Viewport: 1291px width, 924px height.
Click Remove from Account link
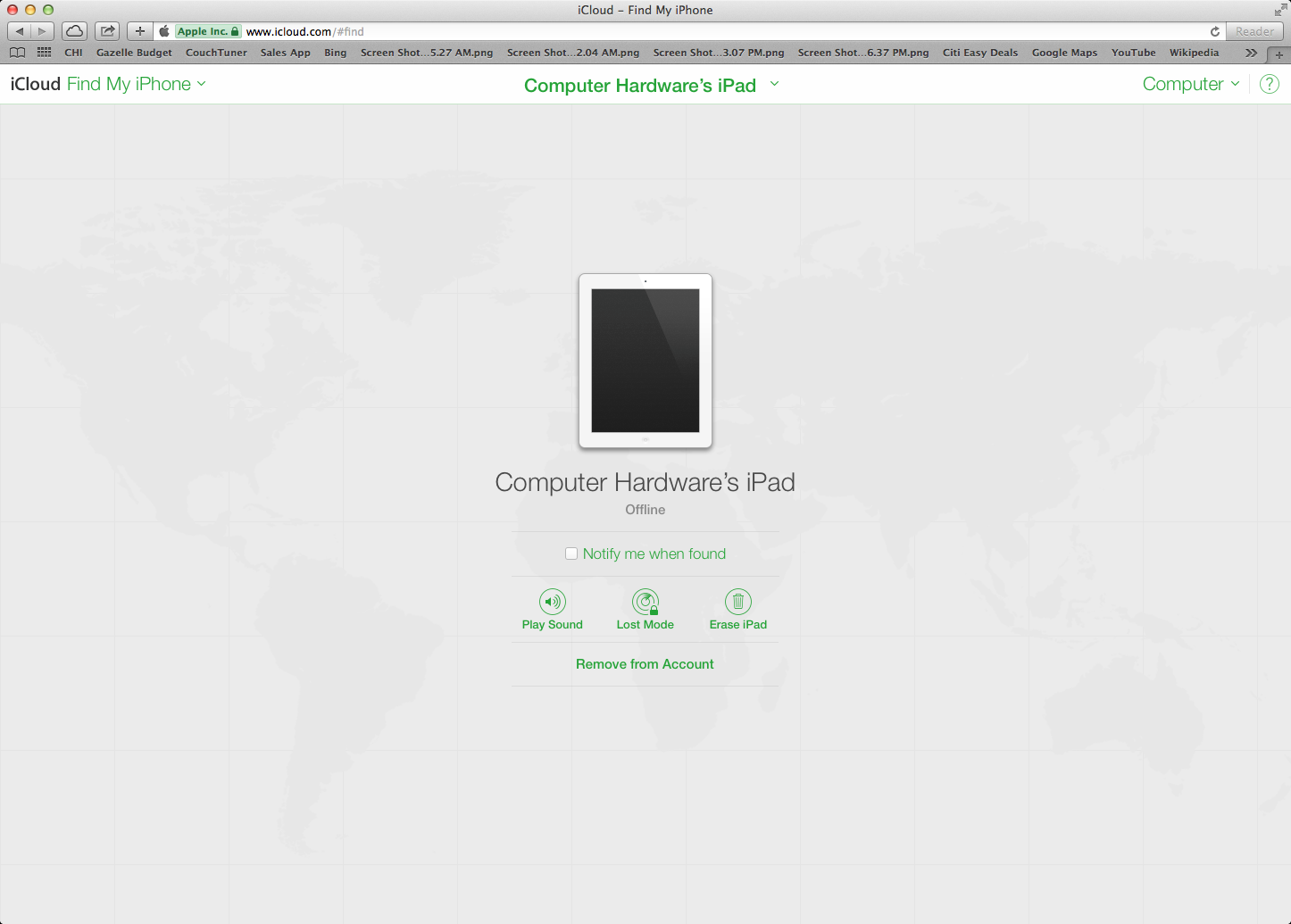point(645,664)
